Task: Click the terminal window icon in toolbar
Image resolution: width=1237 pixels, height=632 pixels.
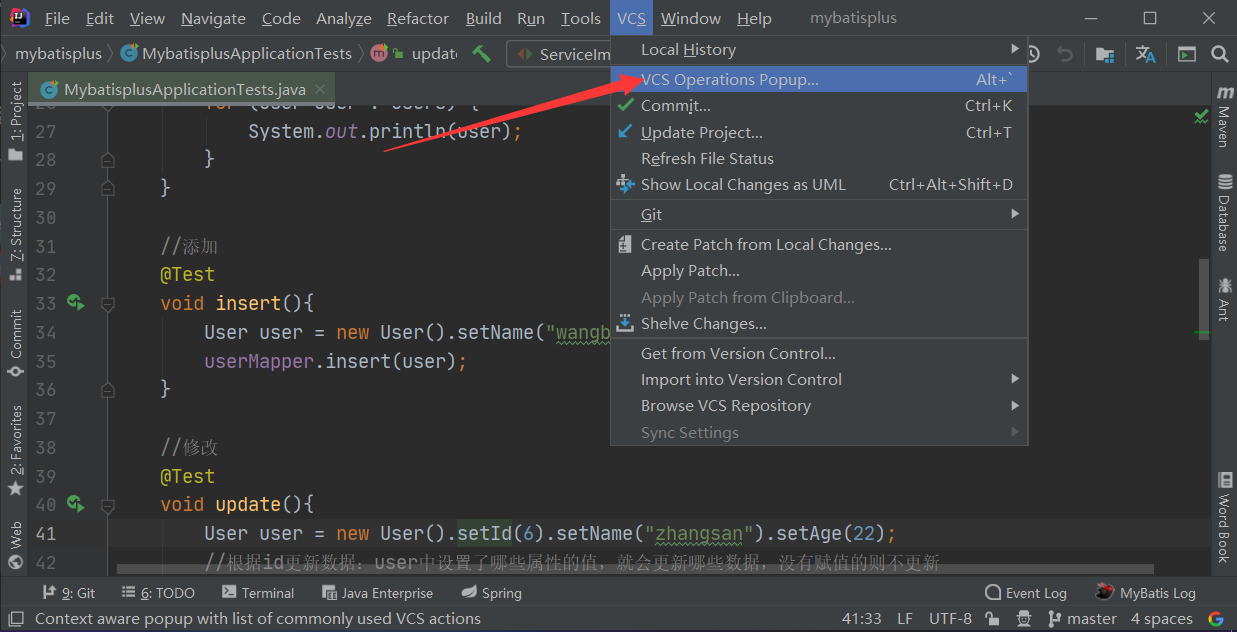Action: [1187, 54]
